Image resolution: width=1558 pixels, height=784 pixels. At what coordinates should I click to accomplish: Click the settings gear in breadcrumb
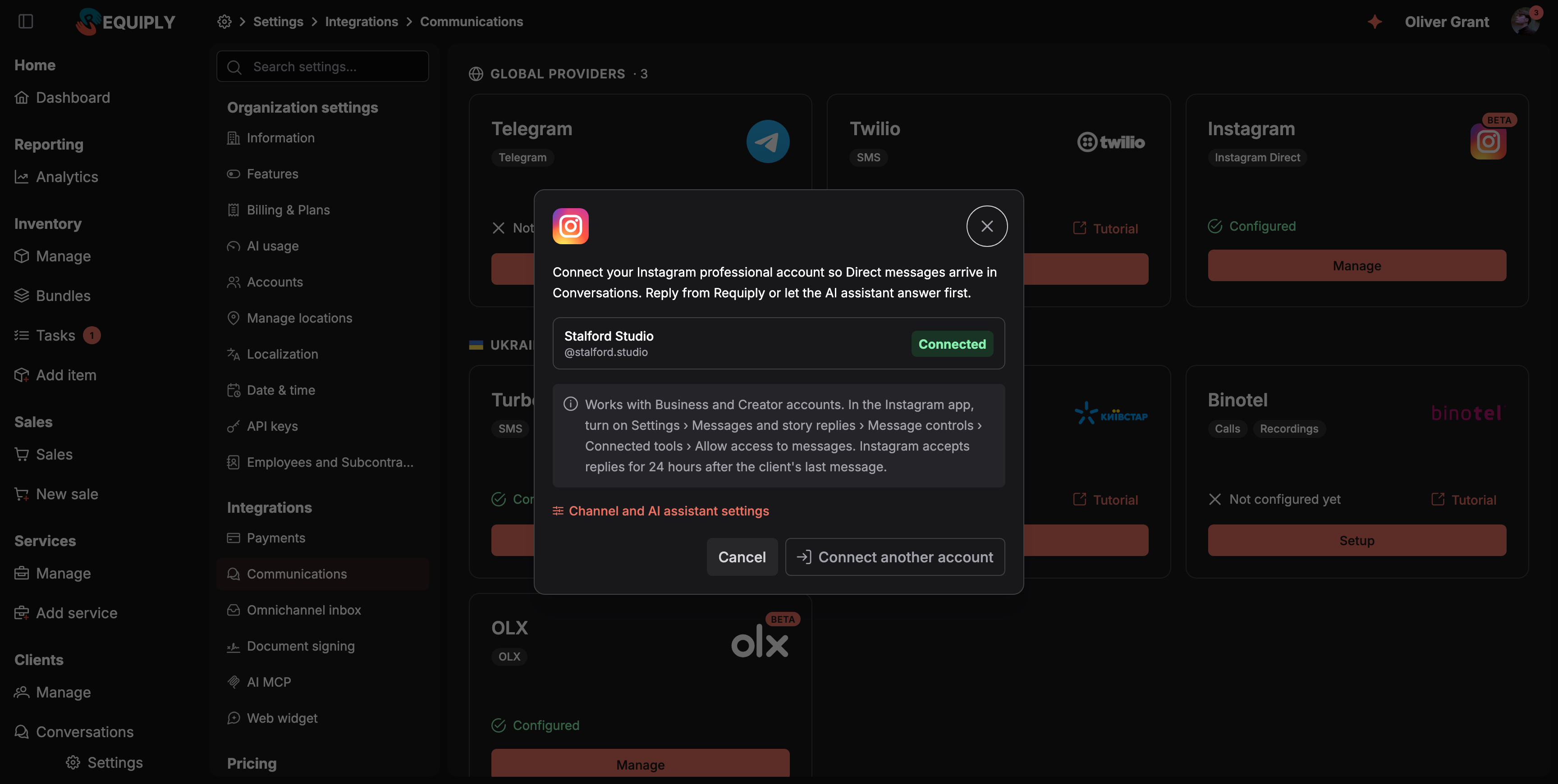click(225, 22)
